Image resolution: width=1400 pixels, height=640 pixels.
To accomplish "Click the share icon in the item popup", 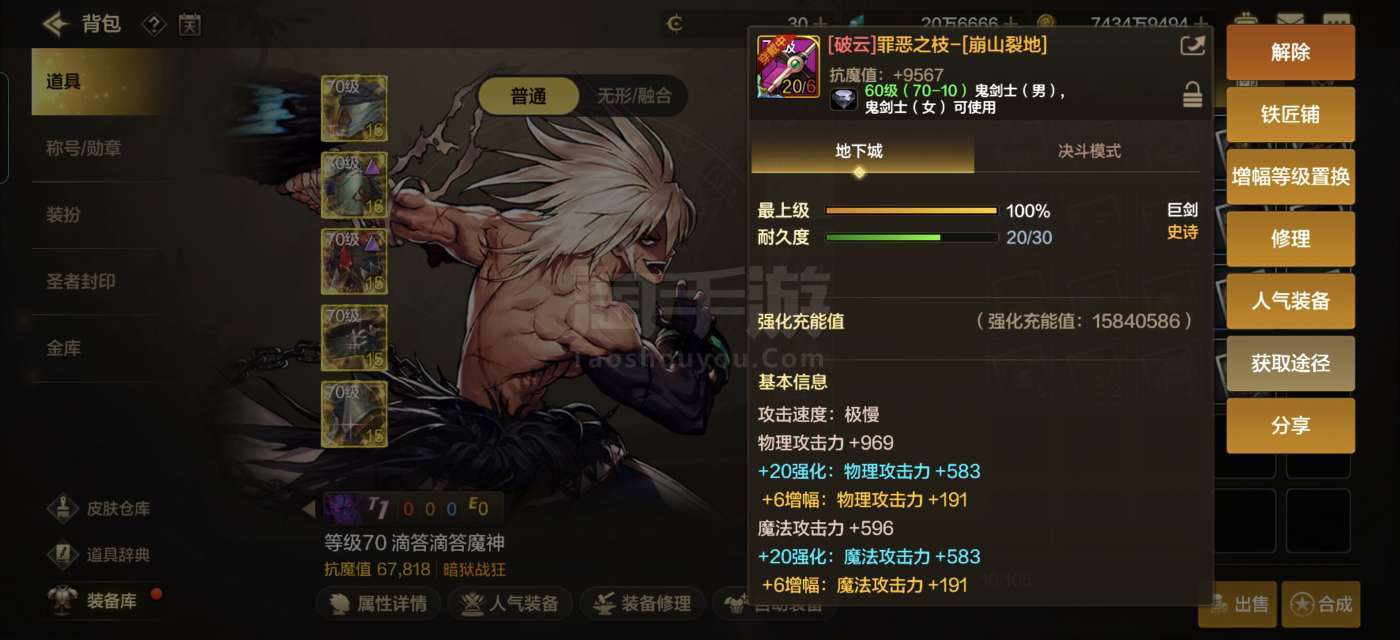I will pyautogui.click(x=1192, y=45).
